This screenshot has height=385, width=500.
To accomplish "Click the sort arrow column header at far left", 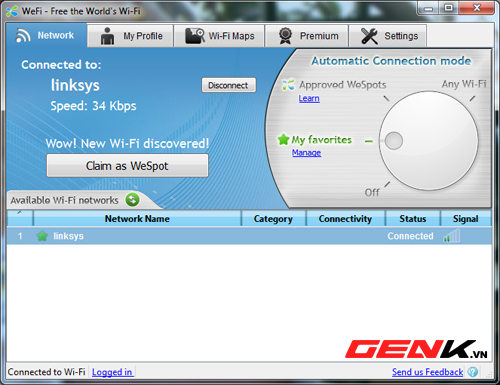I will pyautogui.click(x=20, y=219).
